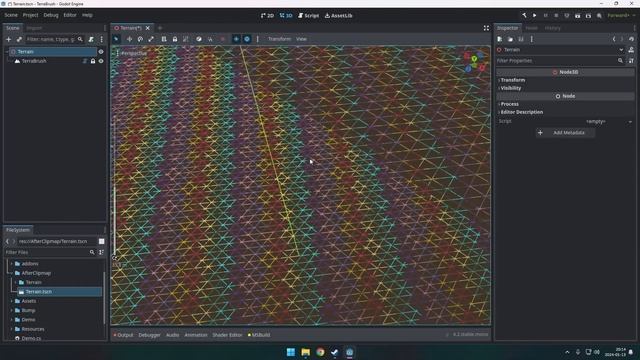640x360 pixels.
Task: Save the currently edited resource
Action: click(x=521, y=39)
